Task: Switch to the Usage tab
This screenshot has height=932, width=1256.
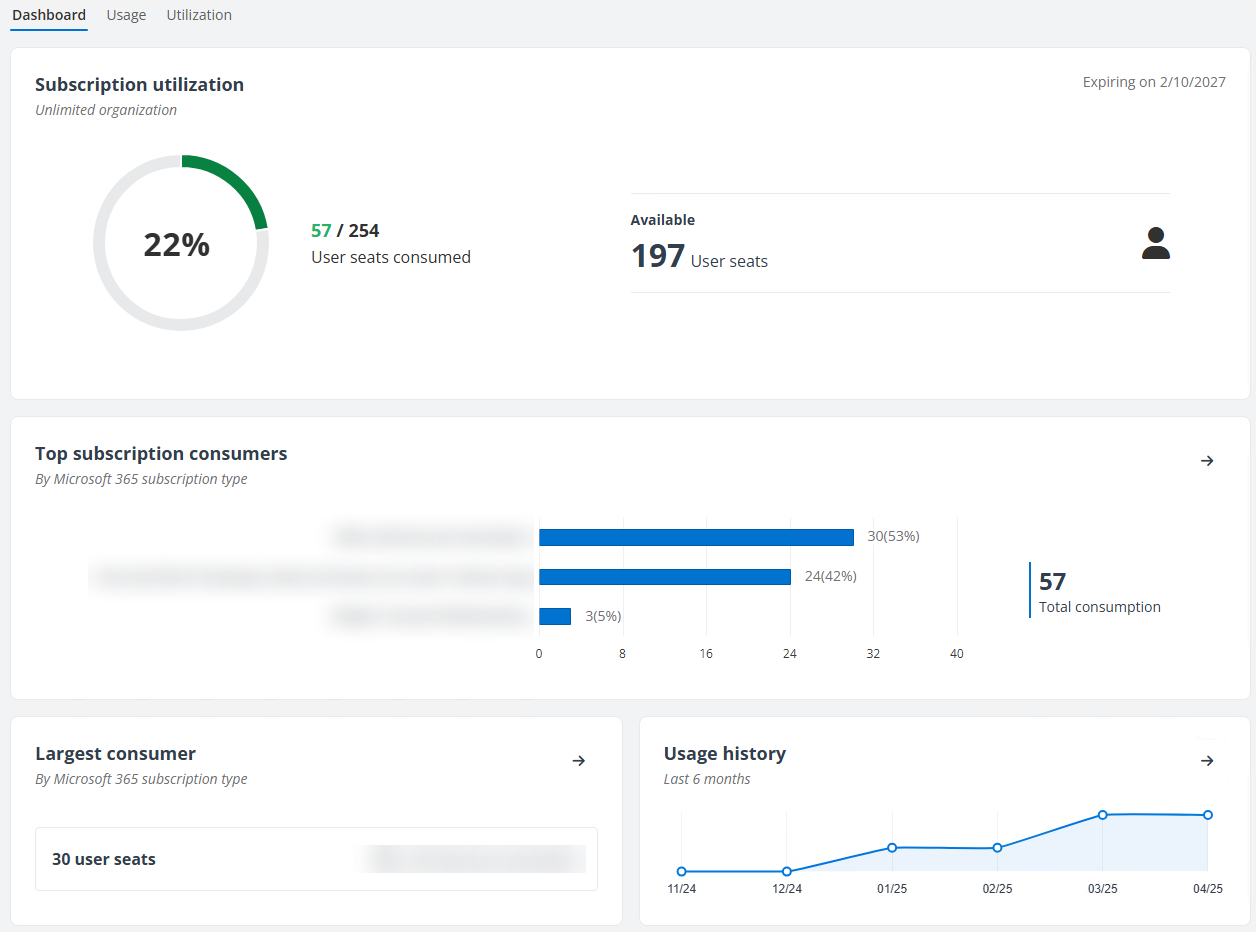Action: pyautogui.click(x=126, y=15)
